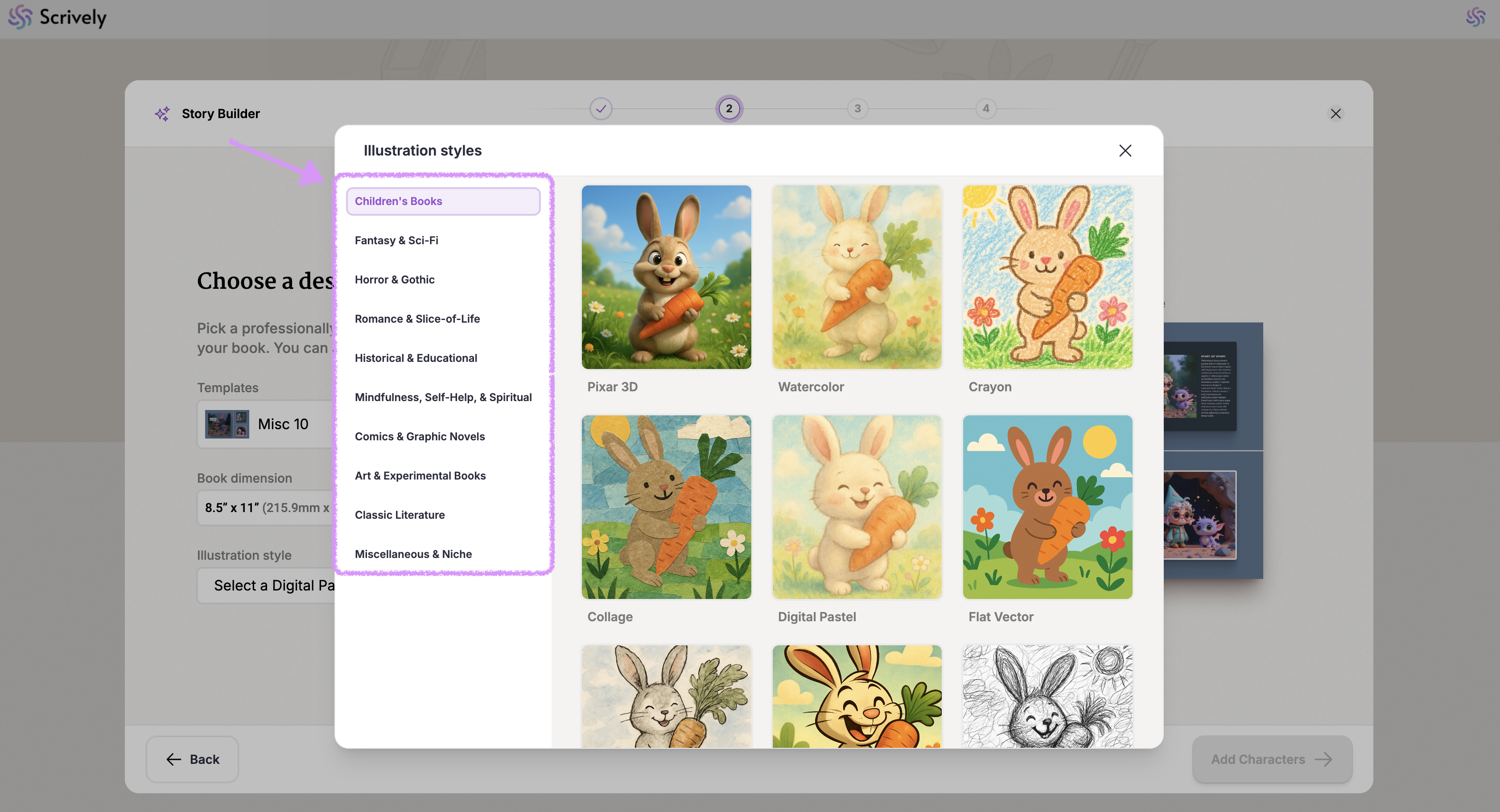This screenshot has width=1500, height=812.
Task: Click the Story Builder sparkle icon
Action: tap(162, 114)
